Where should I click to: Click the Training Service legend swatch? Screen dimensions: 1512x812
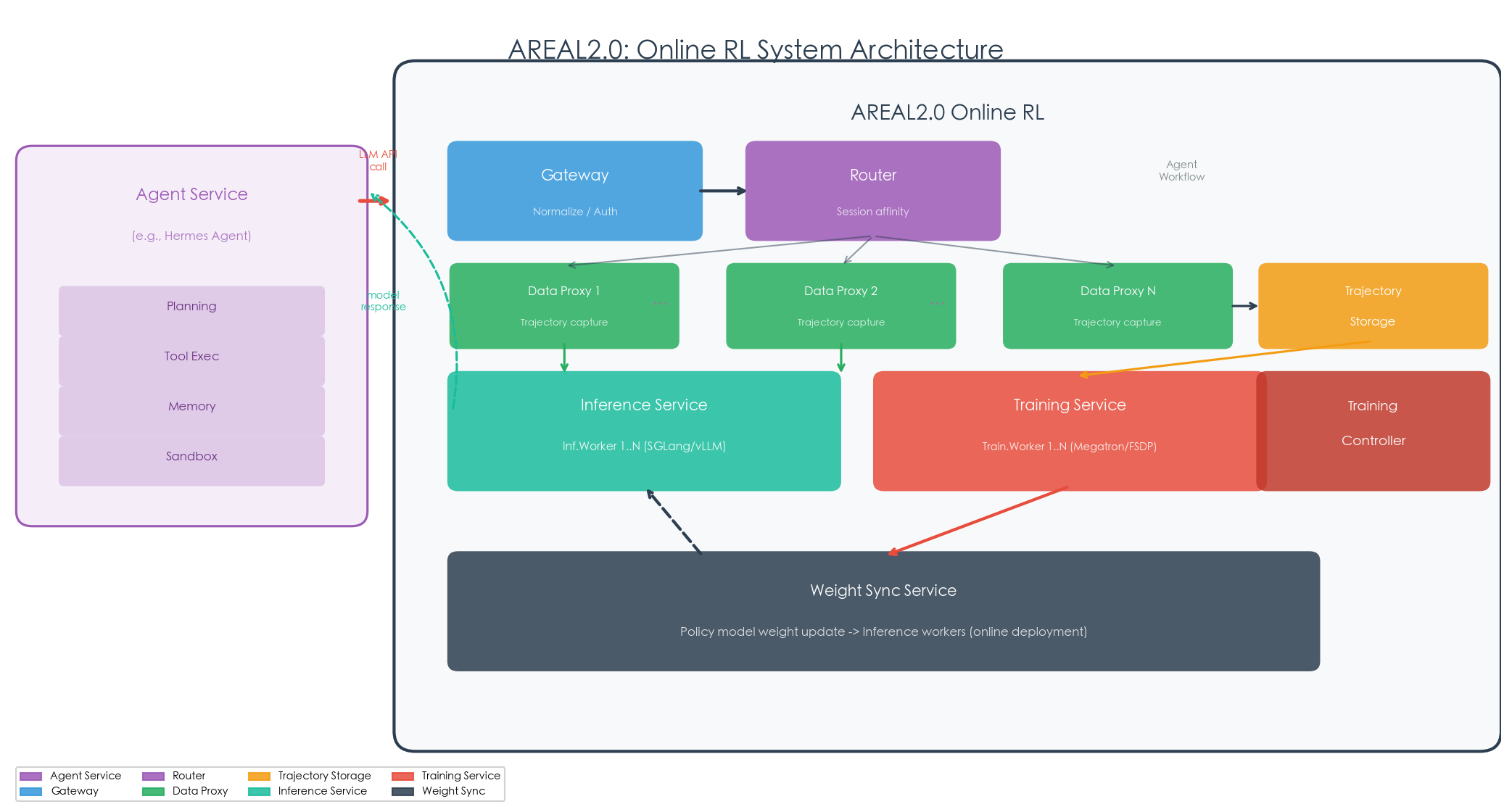(x=402, y=776)
